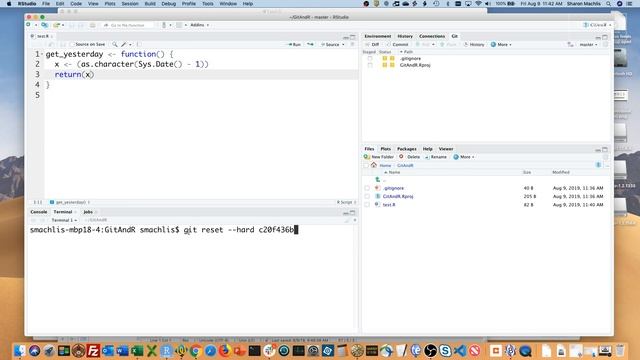
Task: Open the Addins dropdown
Action: (x=200, y=25)
